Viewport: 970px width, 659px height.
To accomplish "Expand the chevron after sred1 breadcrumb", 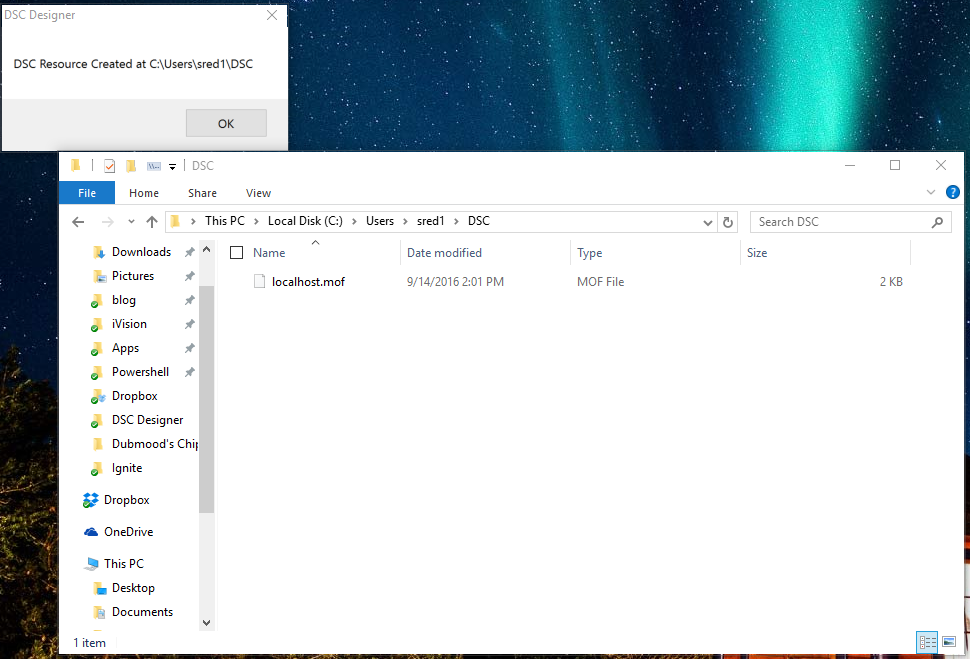I will pyautogui.click(x=456, y=222).
